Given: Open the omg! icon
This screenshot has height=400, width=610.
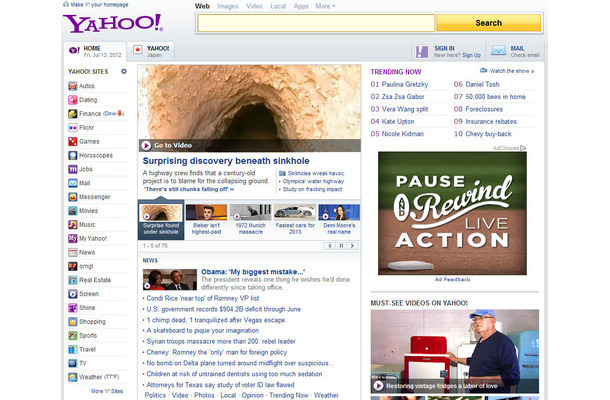Looking at the screenshot, I should click(x=73, y=266).
